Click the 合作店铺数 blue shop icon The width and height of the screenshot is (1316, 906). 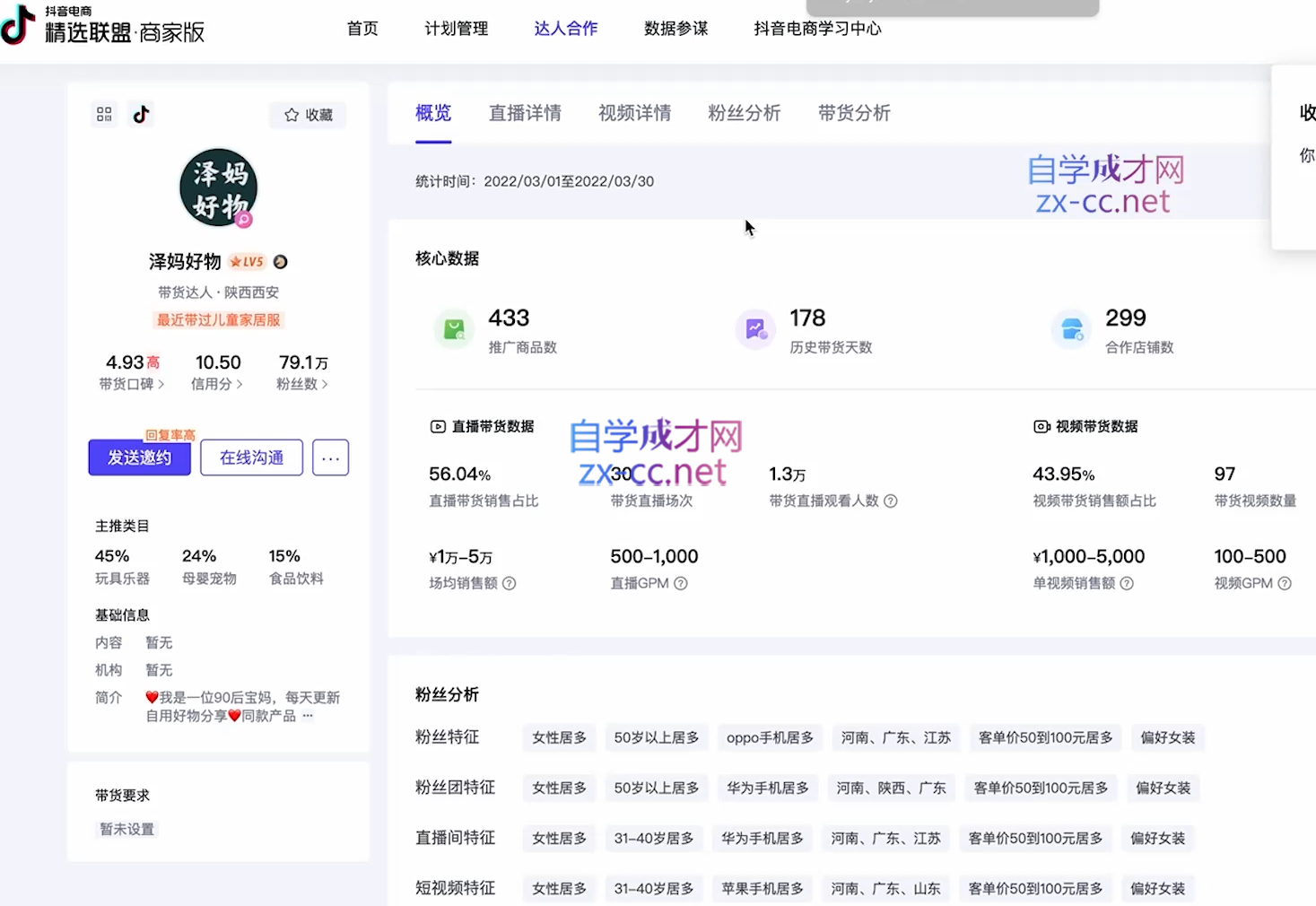(1071, 330)
